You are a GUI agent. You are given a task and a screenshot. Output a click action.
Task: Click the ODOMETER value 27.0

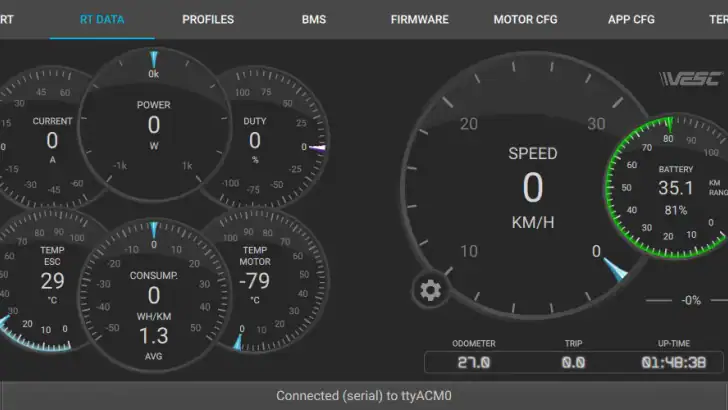(474, 363)
